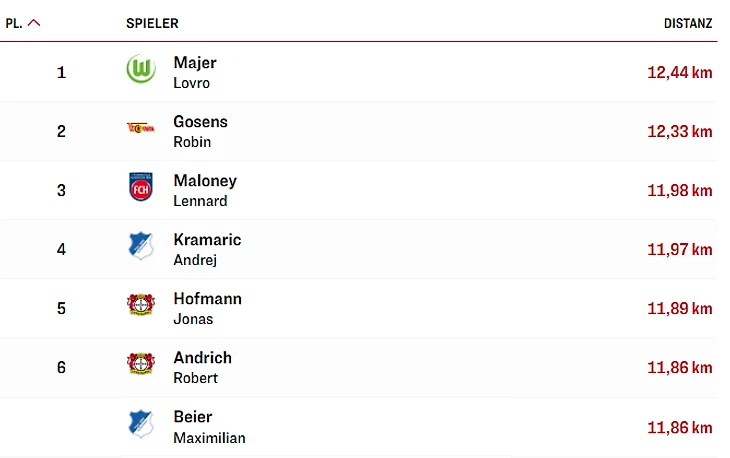Click Hoffenheim logo beside Kramaric

coord(141,245)
